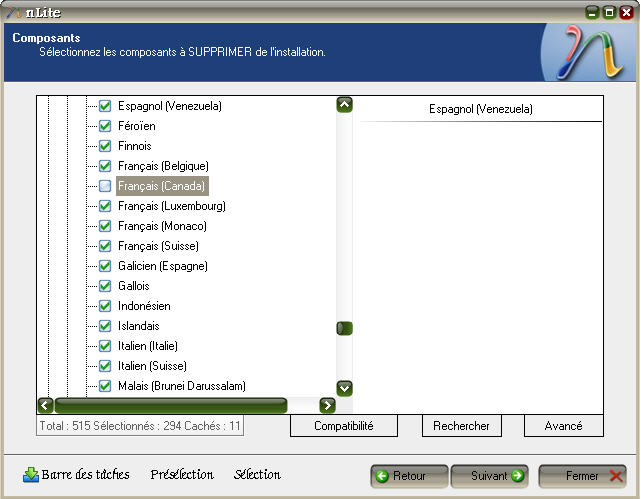This screenshot has height=499, width=641.
Task: Toggle Italien (Suisse) checkbox
Action: pyautogui.click(x=105, y=366)
